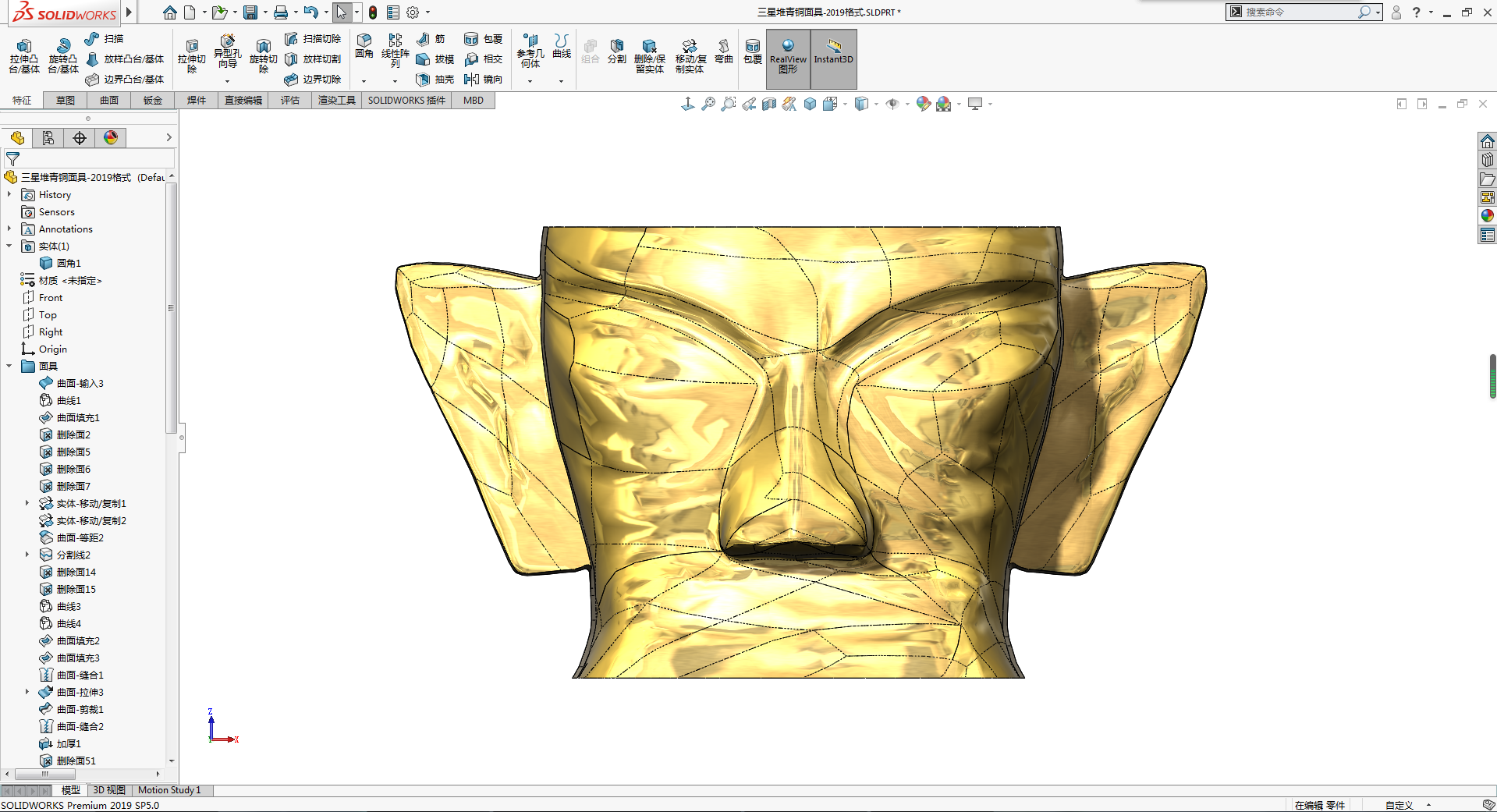Click the 删除/保留实体 tool

point(649,56)
